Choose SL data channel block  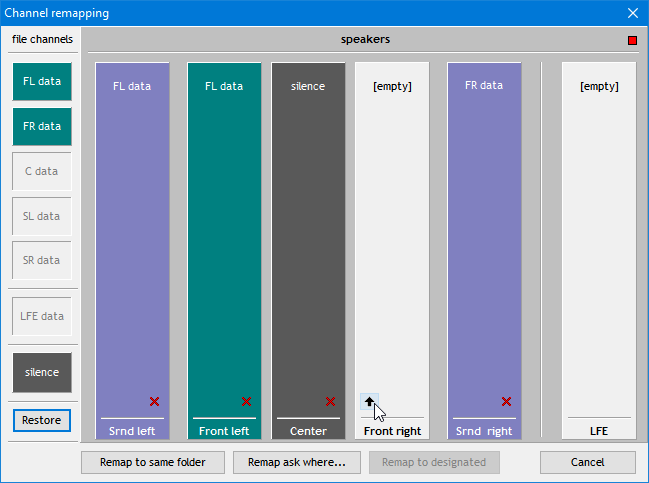coord(42,216)
